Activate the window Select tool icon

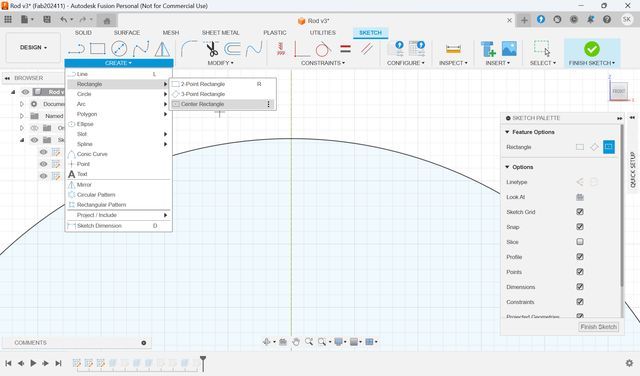542,49
